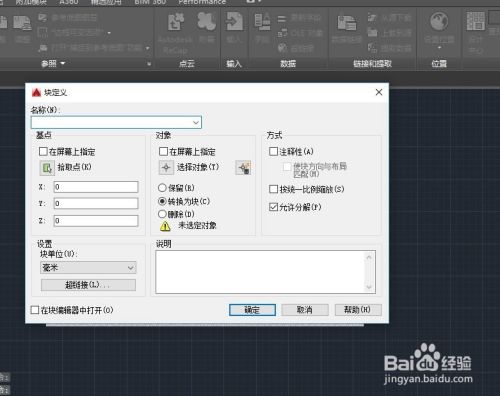
Task: Click the Data Link (数据链接) ribbon icon
Action: [x=347, y=22]
